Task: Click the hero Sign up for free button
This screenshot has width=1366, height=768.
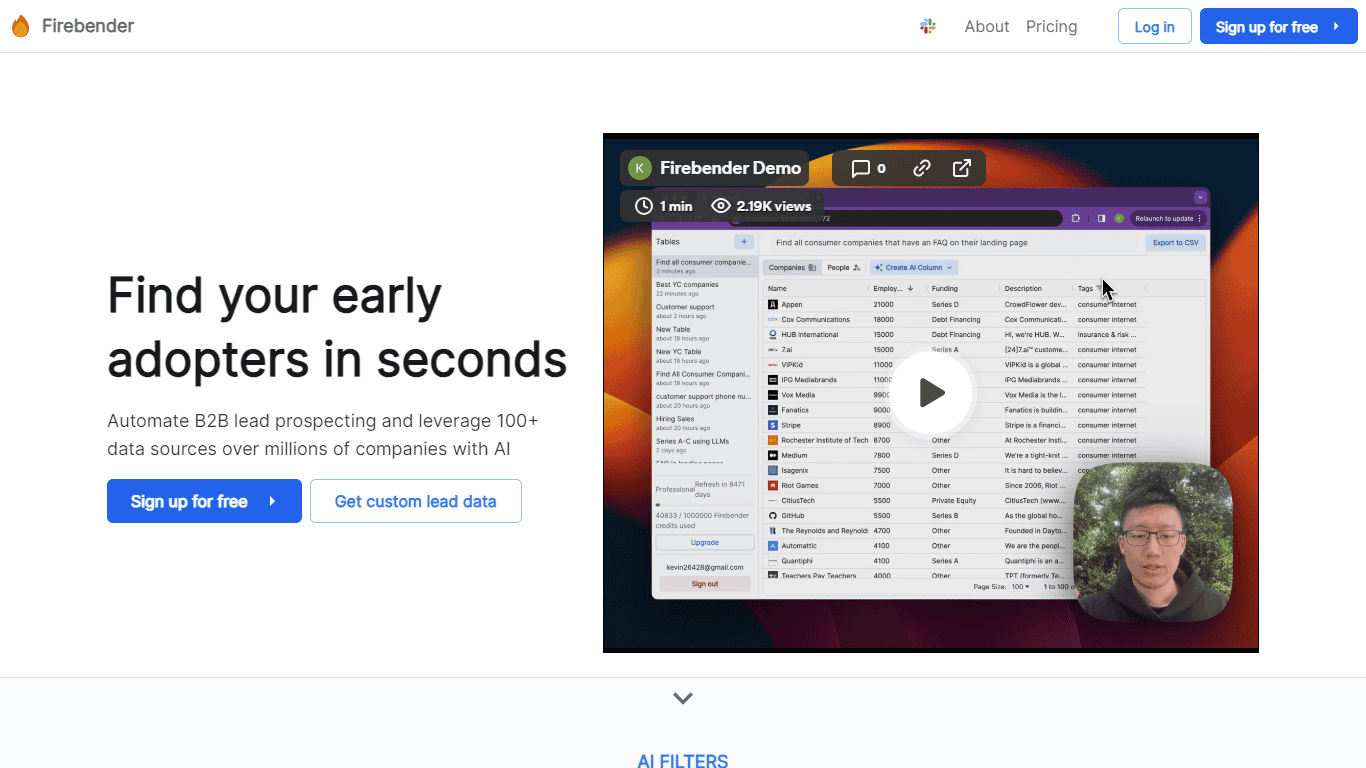Action: coord(204,501)
